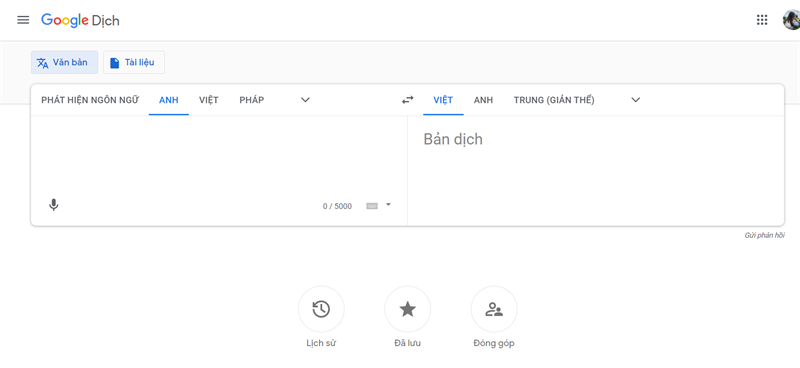Click the Văn bản text mode button
This screenshot has width=800, height=368.
coord(64,62)
